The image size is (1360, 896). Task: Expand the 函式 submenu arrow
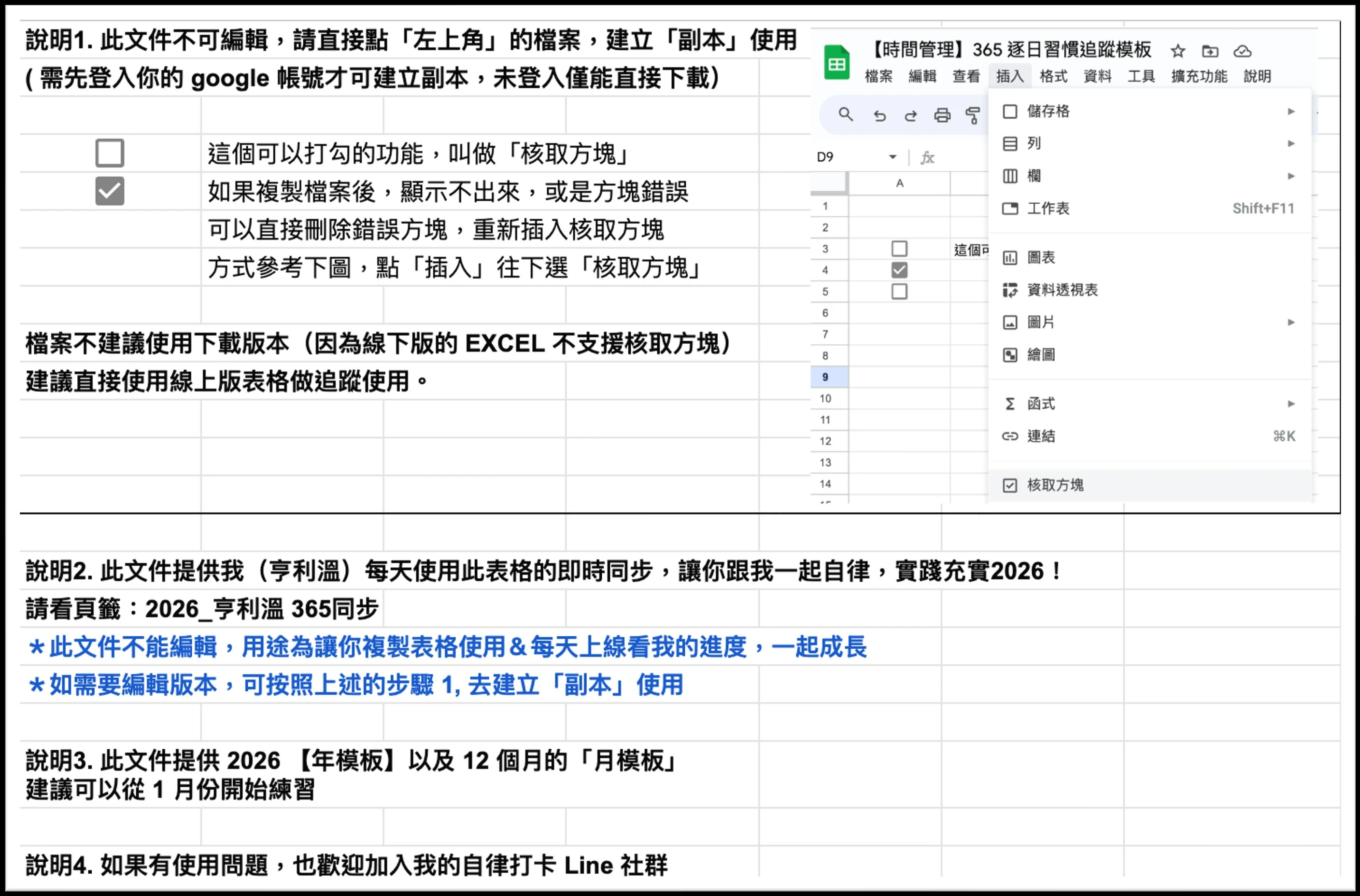tap(1291, 404)
